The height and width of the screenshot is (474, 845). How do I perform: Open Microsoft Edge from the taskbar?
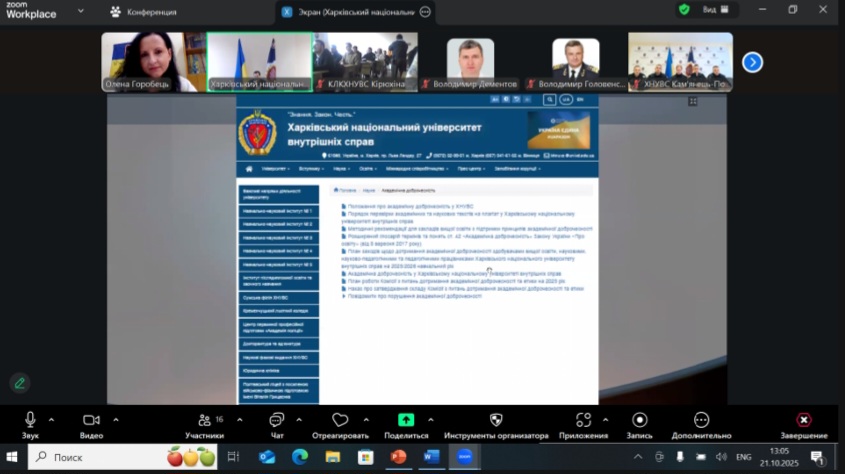[x=300, y=457]
